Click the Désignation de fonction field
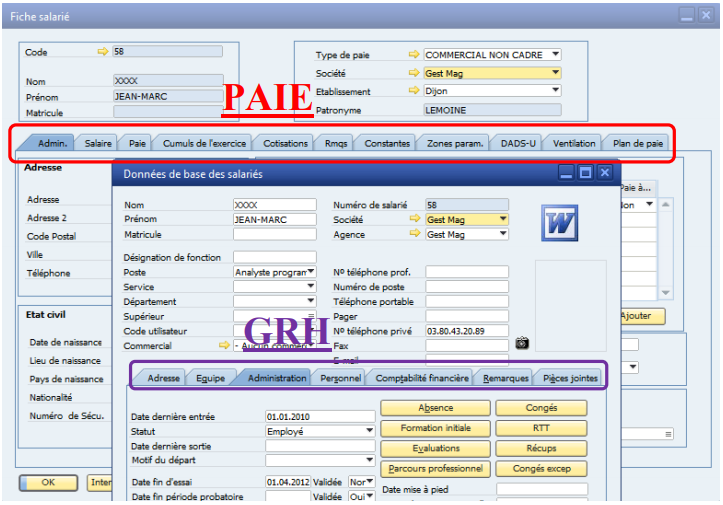This screenshot has width=723, height=505. [275, 257]
